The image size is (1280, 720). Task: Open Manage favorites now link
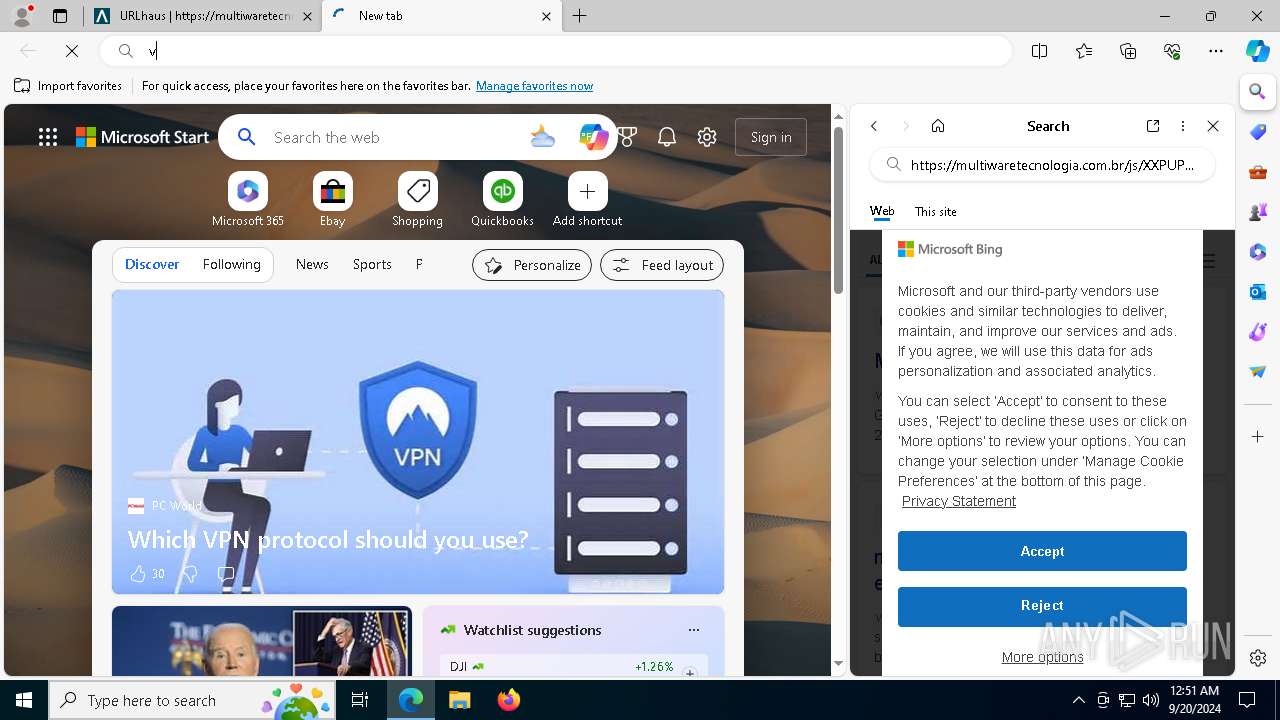click(534, 86)
